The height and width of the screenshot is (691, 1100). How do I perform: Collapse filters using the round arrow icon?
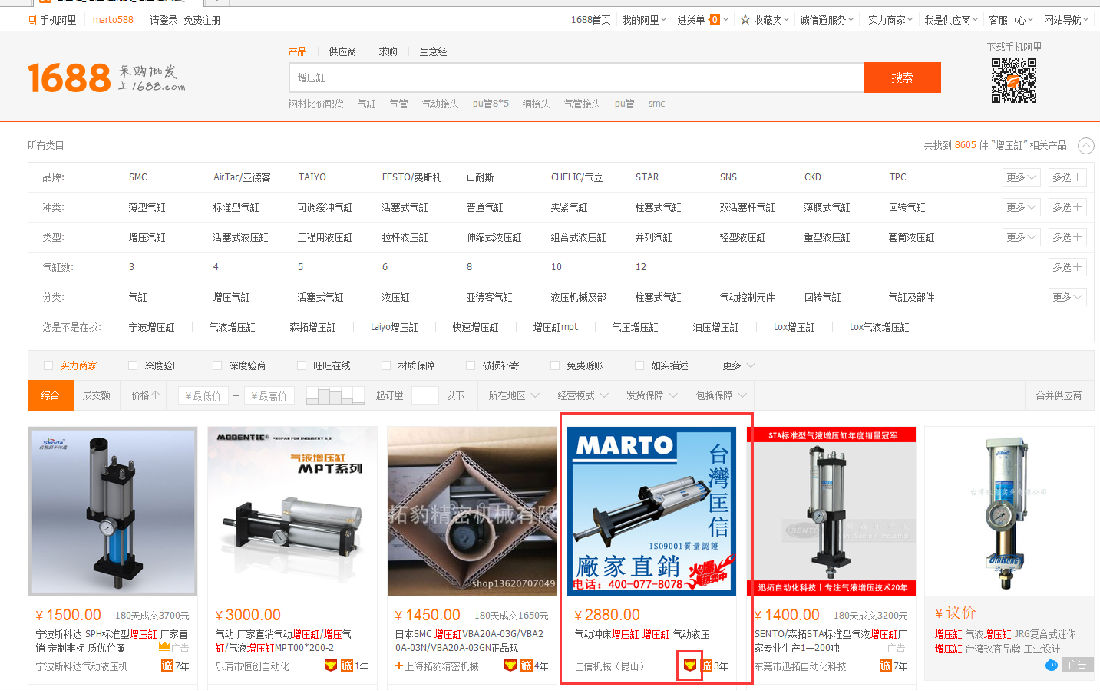point(1086,145)
